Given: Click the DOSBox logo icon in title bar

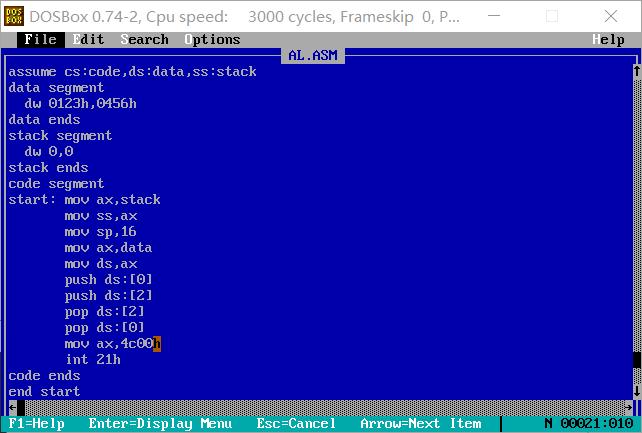Looking at the screenshot, I should pyautogui.click(x=14, y=16).
